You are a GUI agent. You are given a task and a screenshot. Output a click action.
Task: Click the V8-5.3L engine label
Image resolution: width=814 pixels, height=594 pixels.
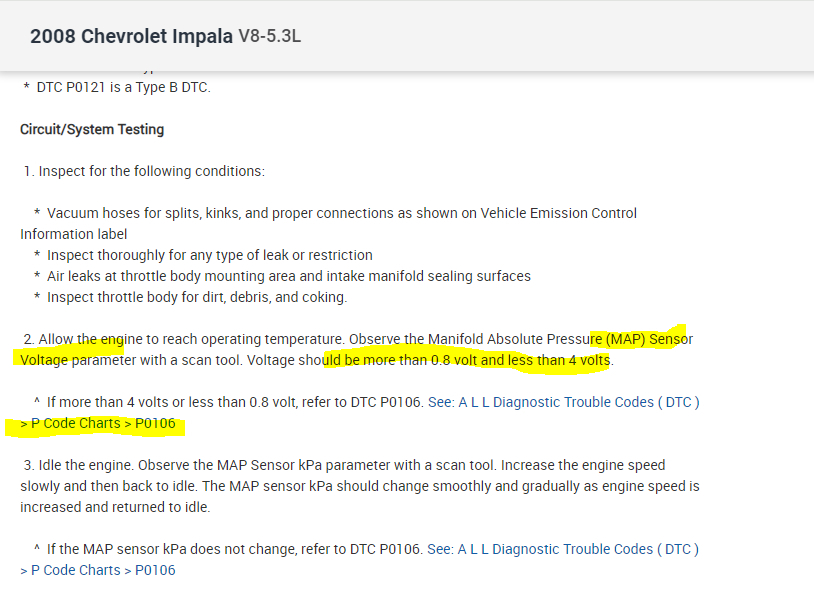pyautogui.click(x=270, y=37)
